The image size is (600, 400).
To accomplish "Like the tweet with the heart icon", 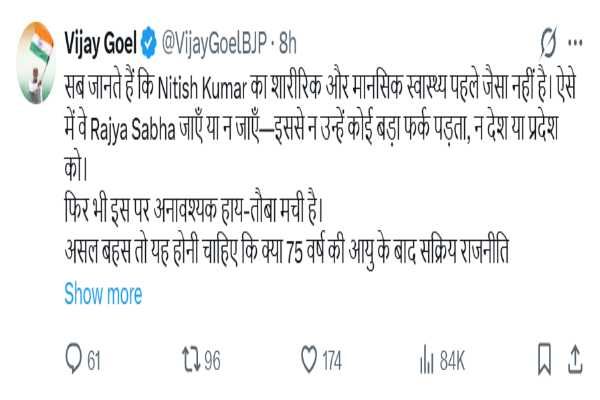I will (309, 360).
